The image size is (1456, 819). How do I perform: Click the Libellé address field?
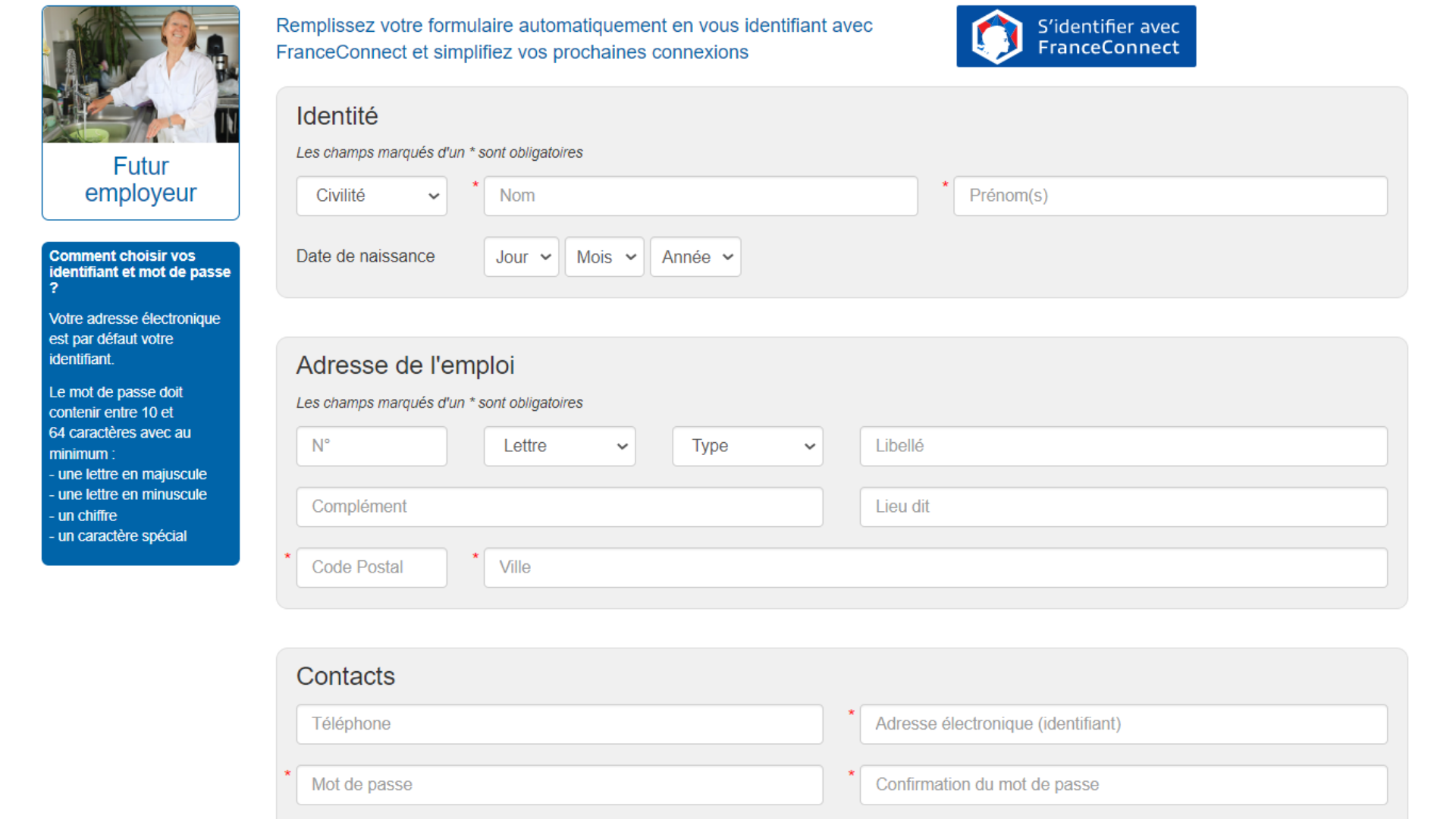click(x=1122, y=446)
